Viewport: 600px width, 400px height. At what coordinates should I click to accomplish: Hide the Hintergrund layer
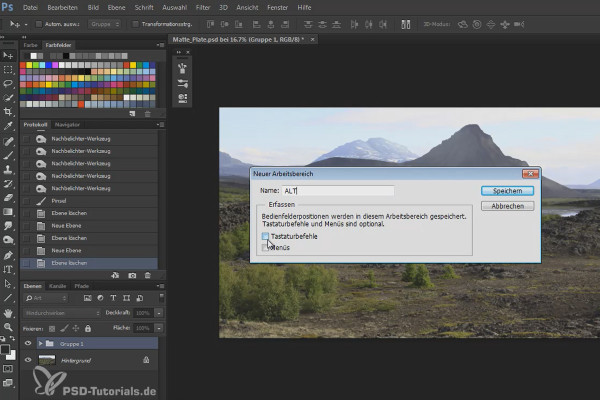tap(28, 360)
